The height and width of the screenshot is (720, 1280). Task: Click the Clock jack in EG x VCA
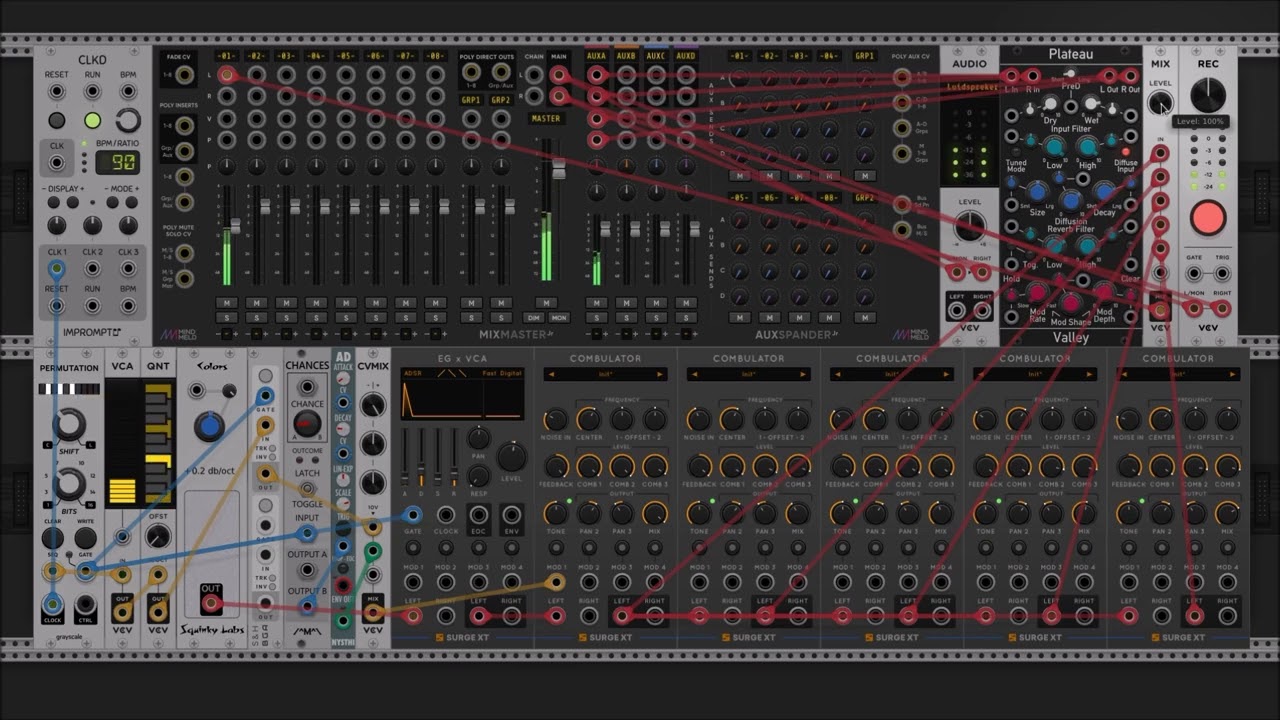click(x=446, y=515)
